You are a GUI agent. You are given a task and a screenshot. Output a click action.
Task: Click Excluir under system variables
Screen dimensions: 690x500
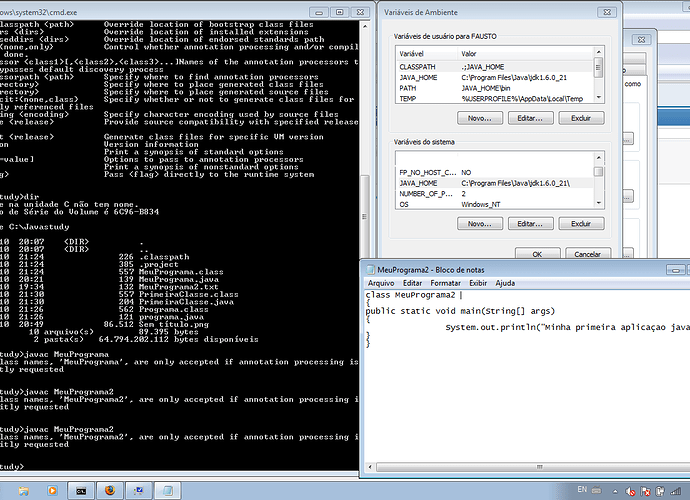[581, 224]
